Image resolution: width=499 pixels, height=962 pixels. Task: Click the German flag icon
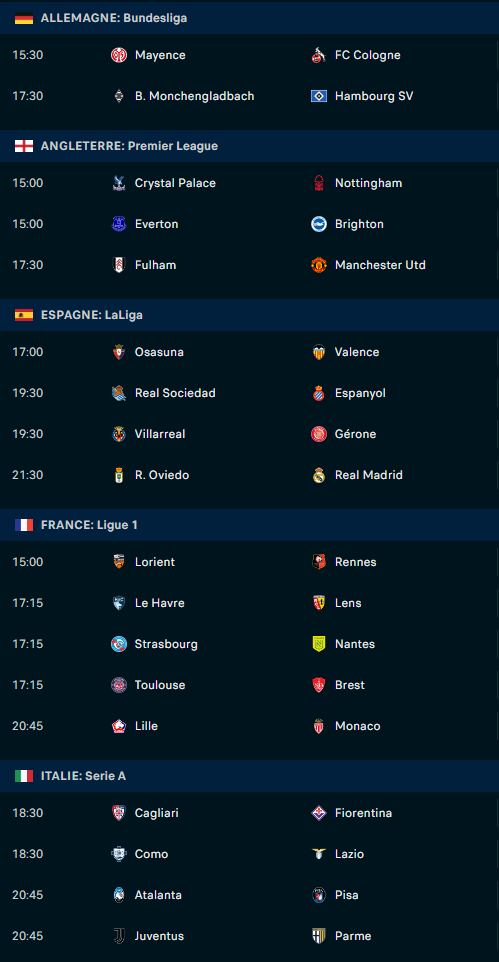pyautogui.click(x=24, y=18)
